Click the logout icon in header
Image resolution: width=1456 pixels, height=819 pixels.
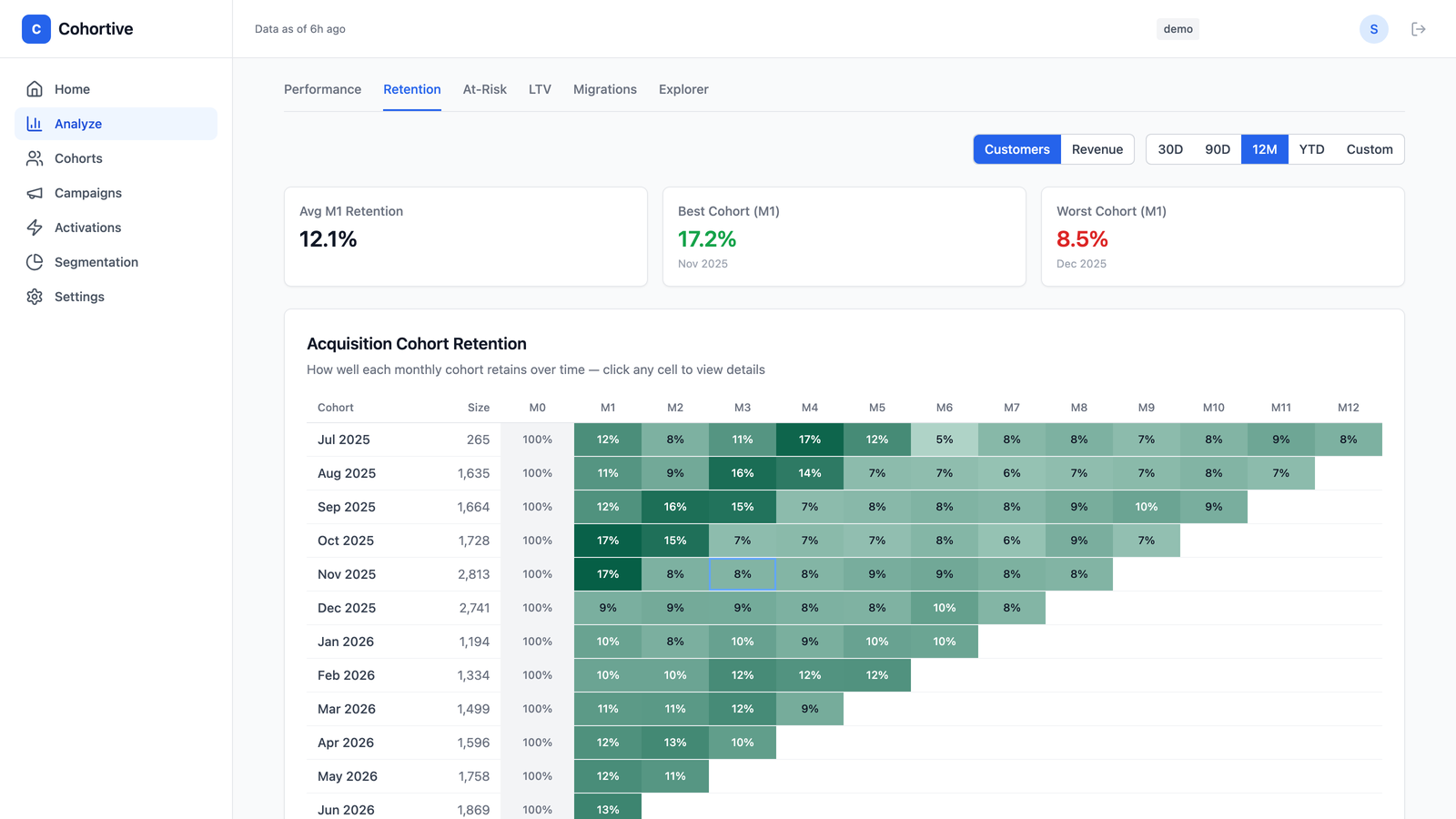[x=1418, y=29]
